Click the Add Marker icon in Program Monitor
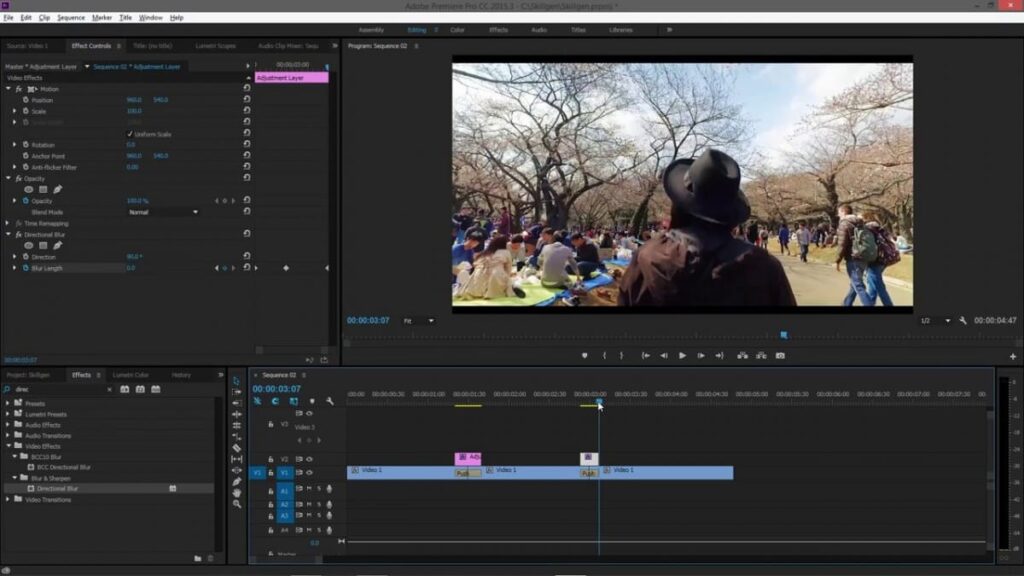Image resolution: width=1024 pixels, height=576 pixels. [585, 355]
